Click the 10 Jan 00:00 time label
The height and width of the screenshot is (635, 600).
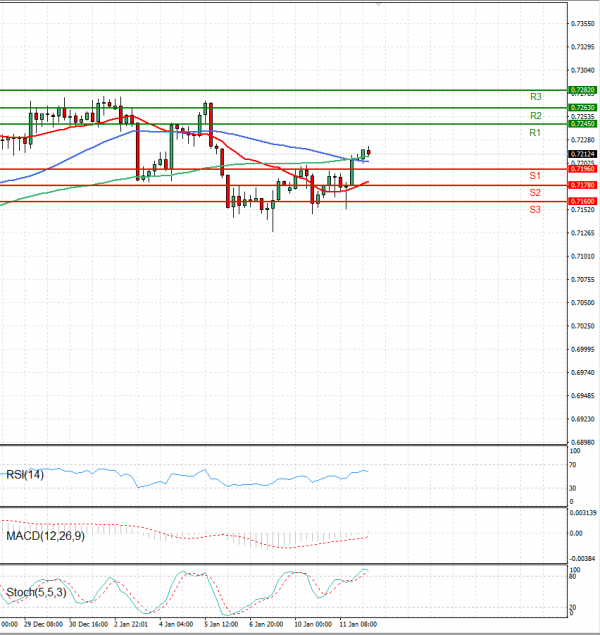click(313, 624)
